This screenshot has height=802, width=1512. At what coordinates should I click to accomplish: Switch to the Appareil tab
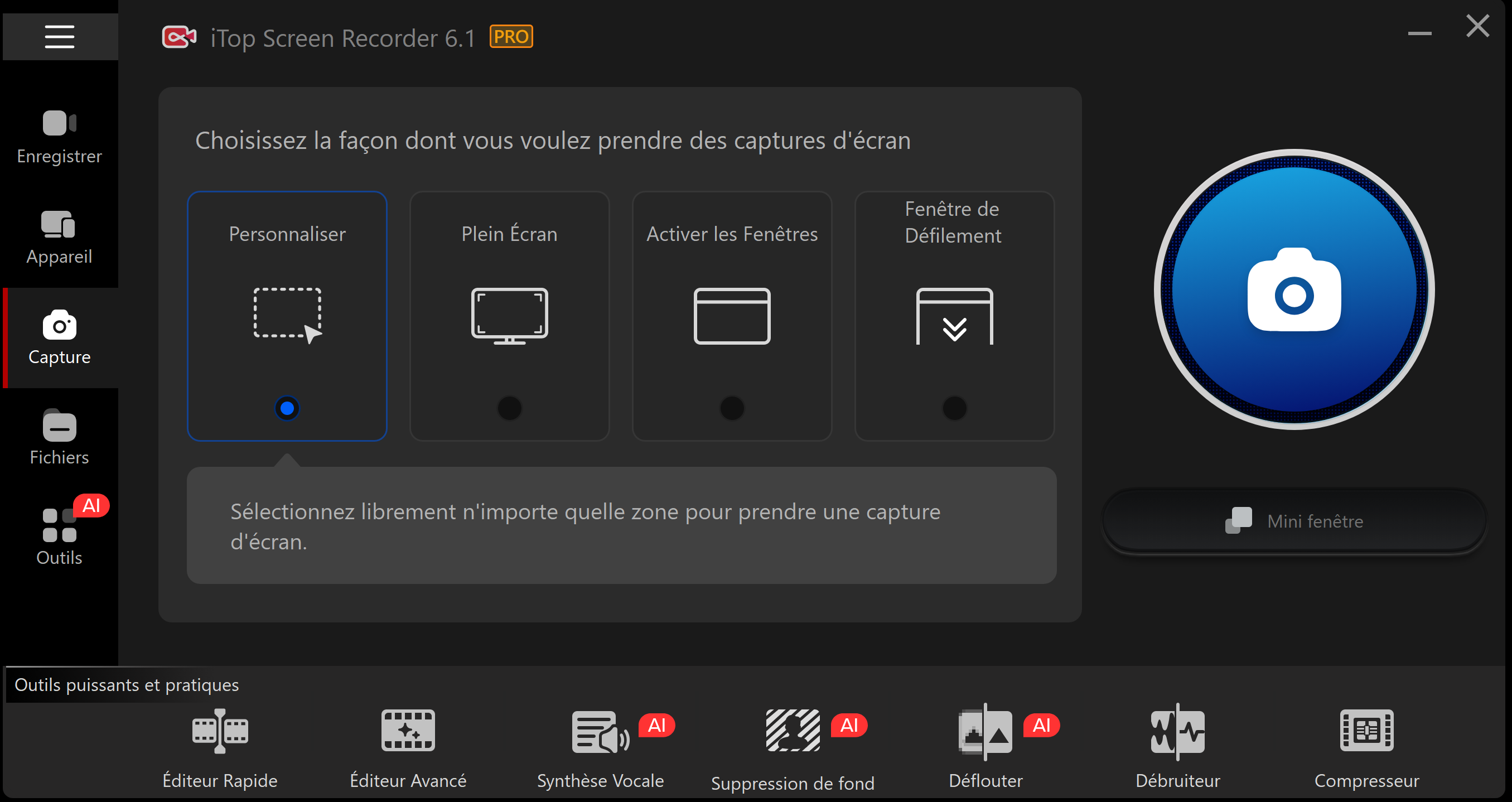(x=59, y=238)
